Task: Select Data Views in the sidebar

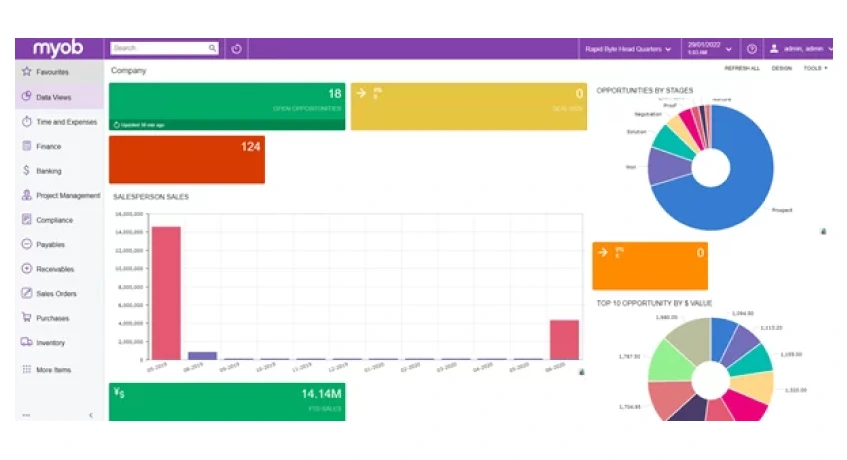Action: 59,97
